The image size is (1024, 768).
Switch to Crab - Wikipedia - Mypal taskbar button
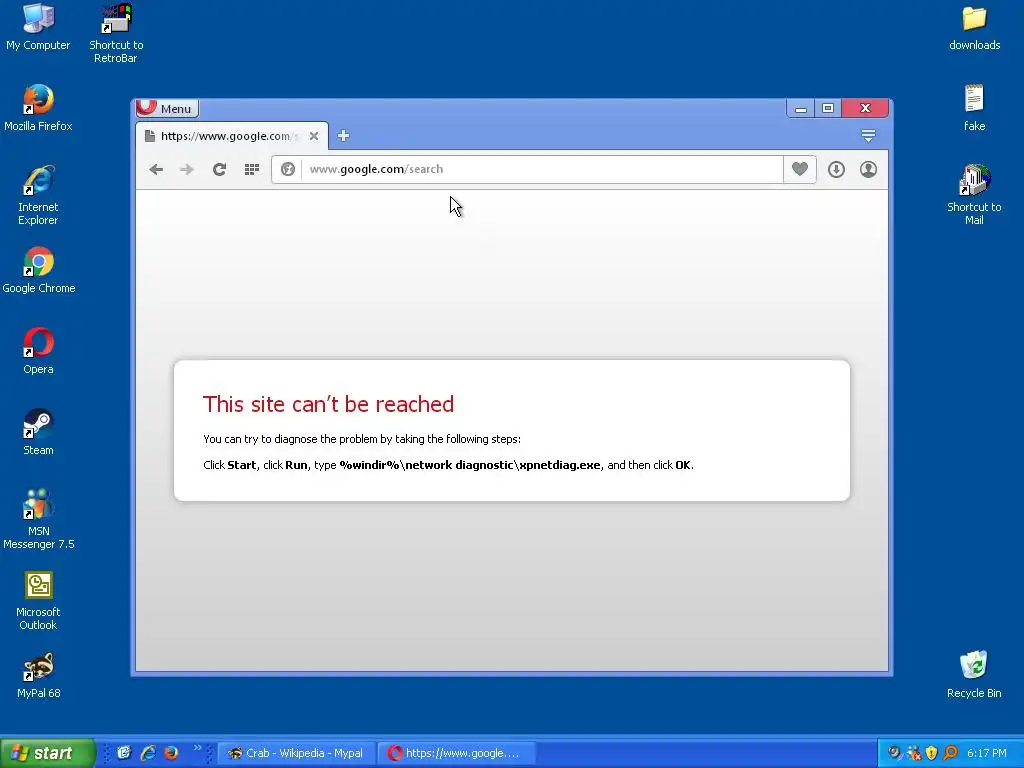click(x=296, y=753)
